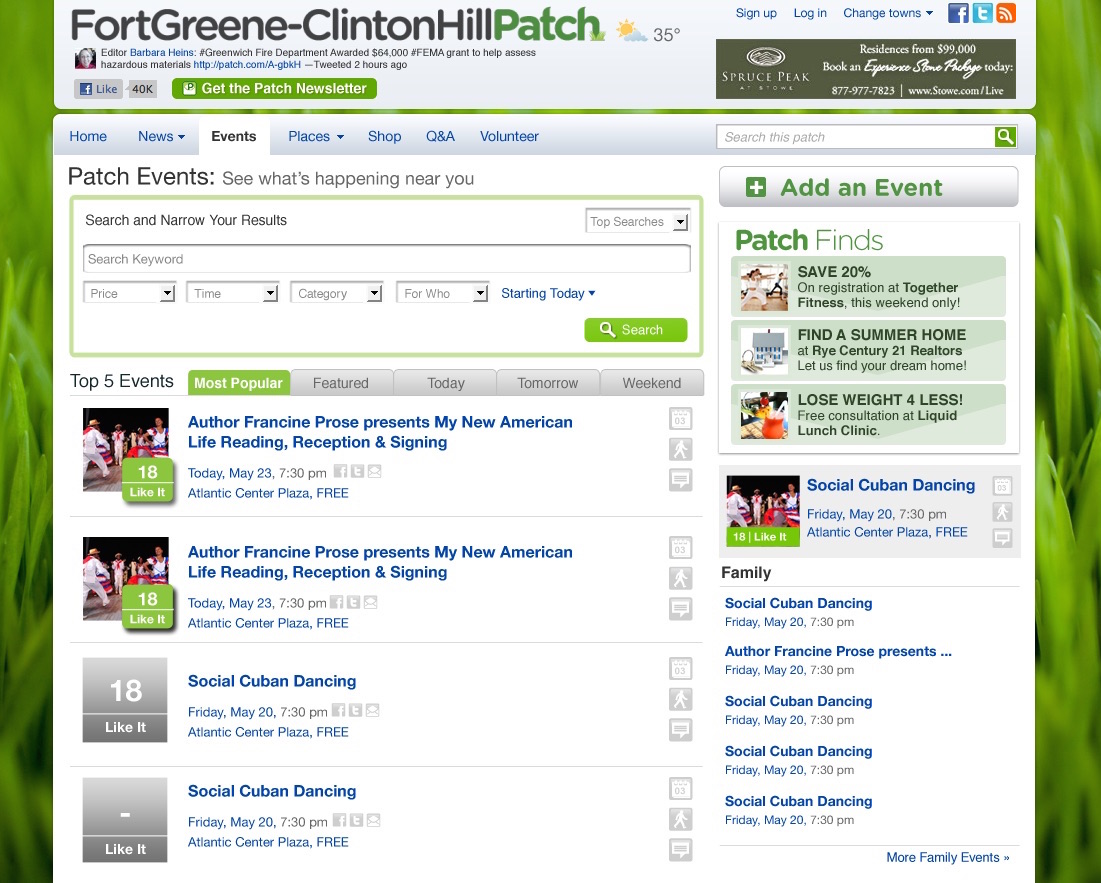Click calendar icon on the sidebar Social Cuban Dancing card
This screenshot has width=1101, height=883.
1002,486
